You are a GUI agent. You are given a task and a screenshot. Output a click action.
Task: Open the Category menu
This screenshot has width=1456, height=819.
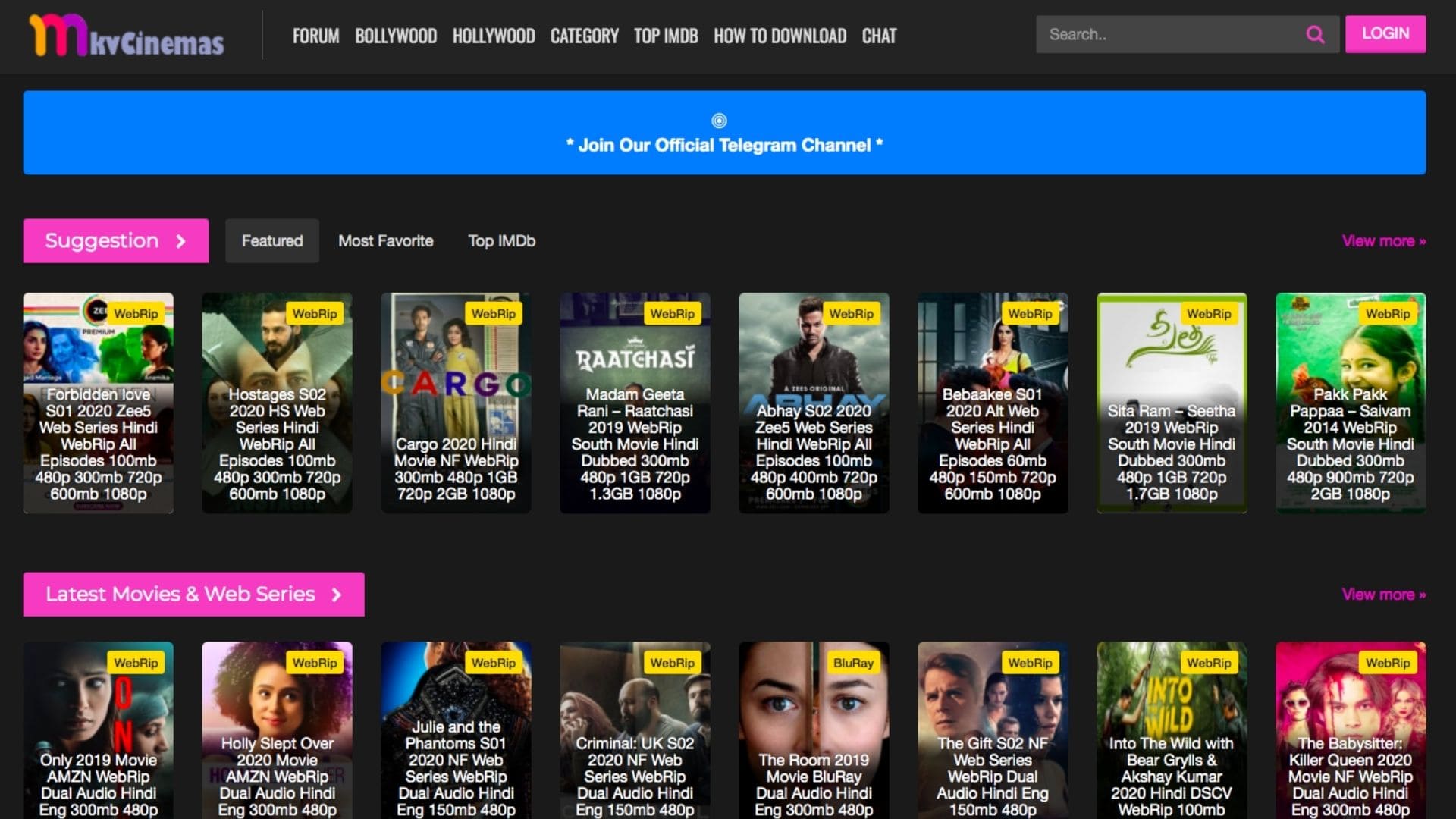click(x=585, y=36)
